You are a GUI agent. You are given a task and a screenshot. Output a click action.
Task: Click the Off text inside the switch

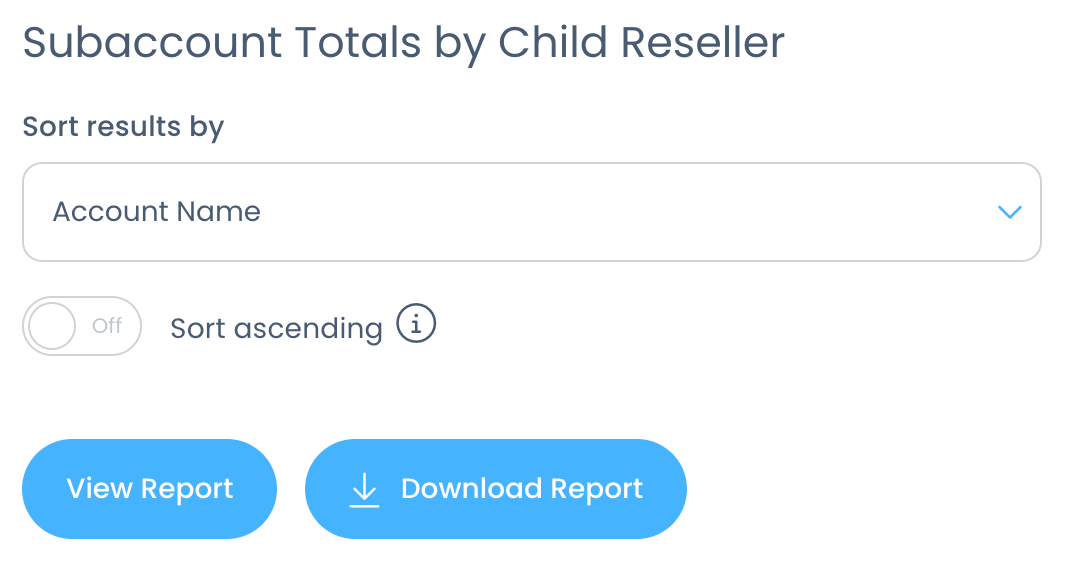107,325
